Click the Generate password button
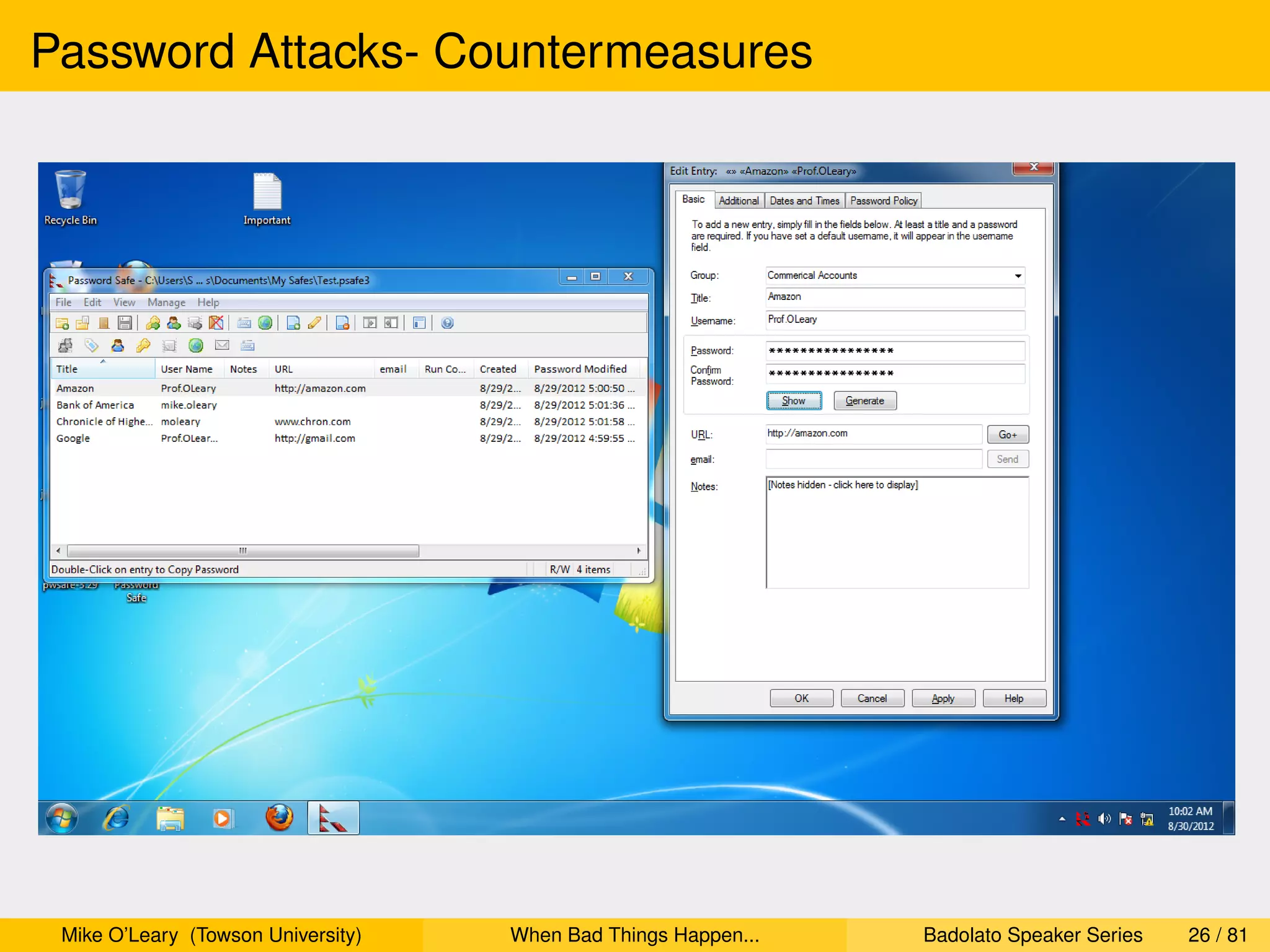This screenshot has width=1270, height=952. click(x=865, y=401)
